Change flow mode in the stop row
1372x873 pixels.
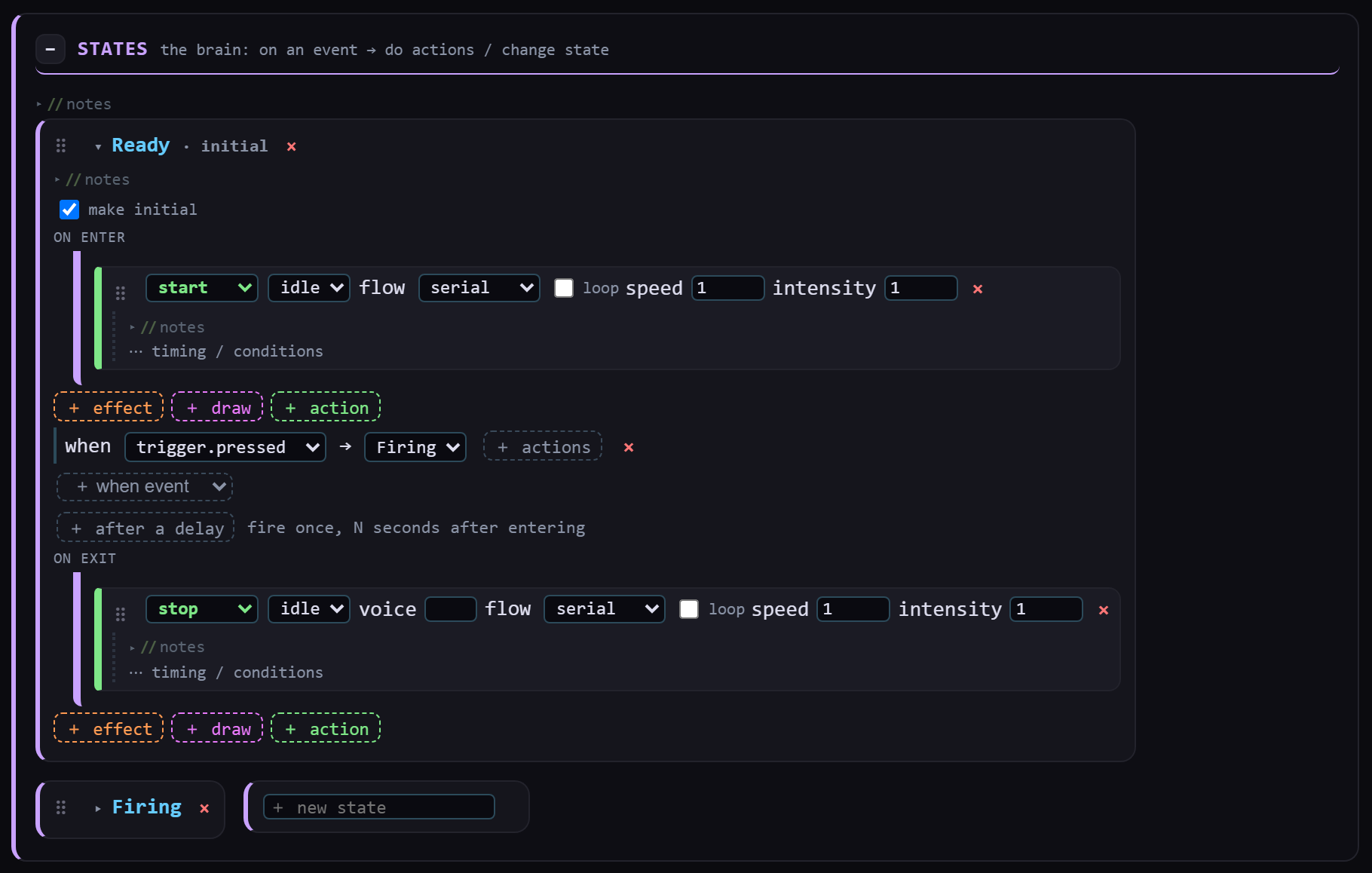click(x=605, y=609)
